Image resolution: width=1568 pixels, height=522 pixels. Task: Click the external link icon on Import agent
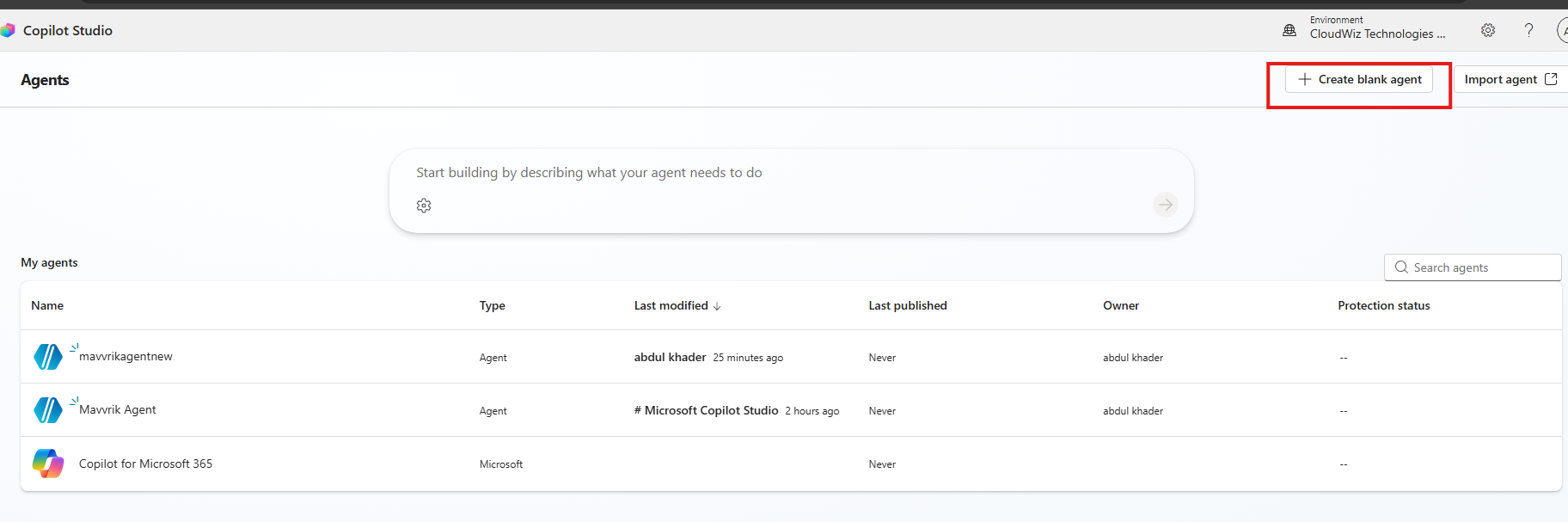coord(1551,79)
